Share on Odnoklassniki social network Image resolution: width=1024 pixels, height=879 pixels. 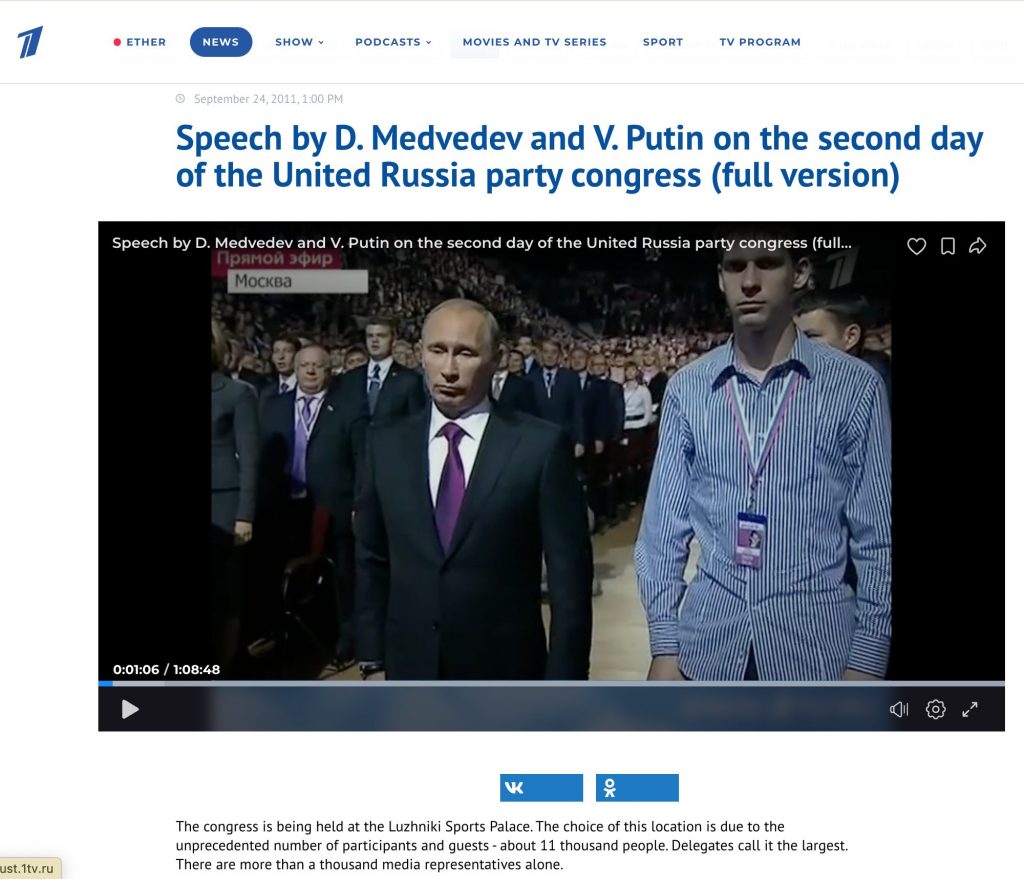(637, 788)
